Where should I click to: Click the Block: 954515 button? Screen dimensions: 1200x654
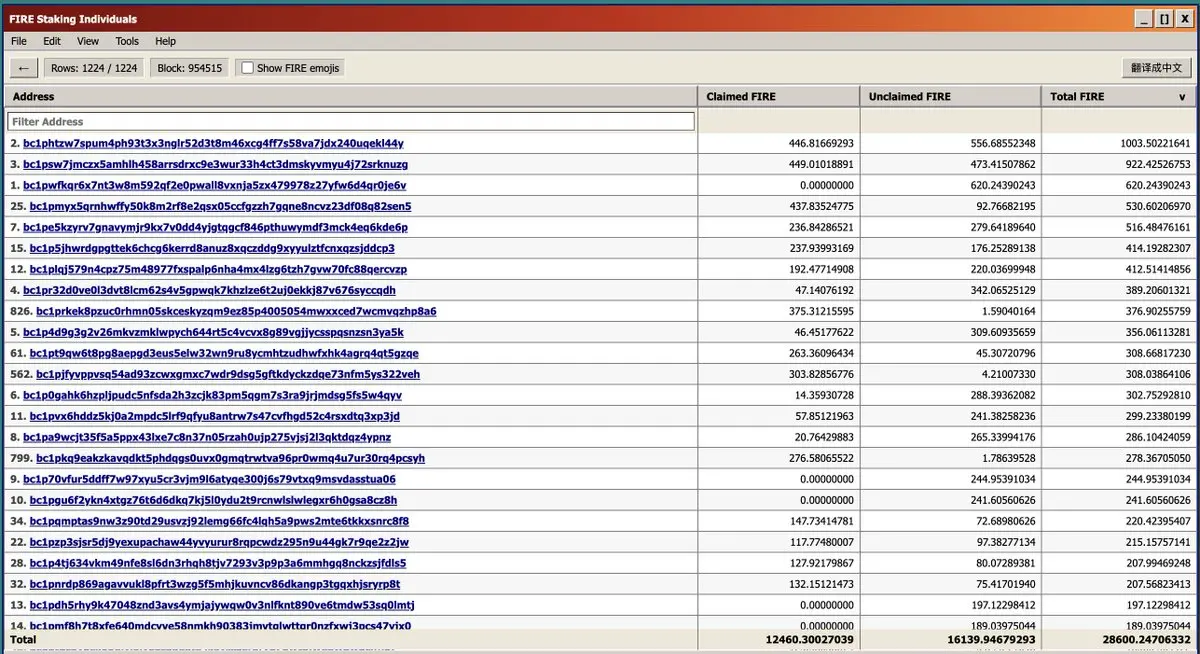[190, 68]
